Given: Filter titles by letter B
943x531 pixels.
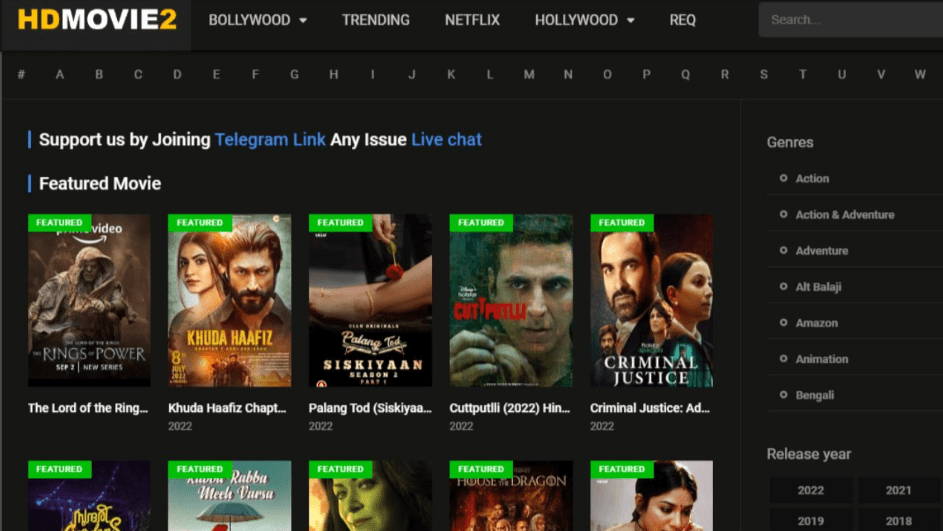Looking at the screenshot, I should (99, 75).
